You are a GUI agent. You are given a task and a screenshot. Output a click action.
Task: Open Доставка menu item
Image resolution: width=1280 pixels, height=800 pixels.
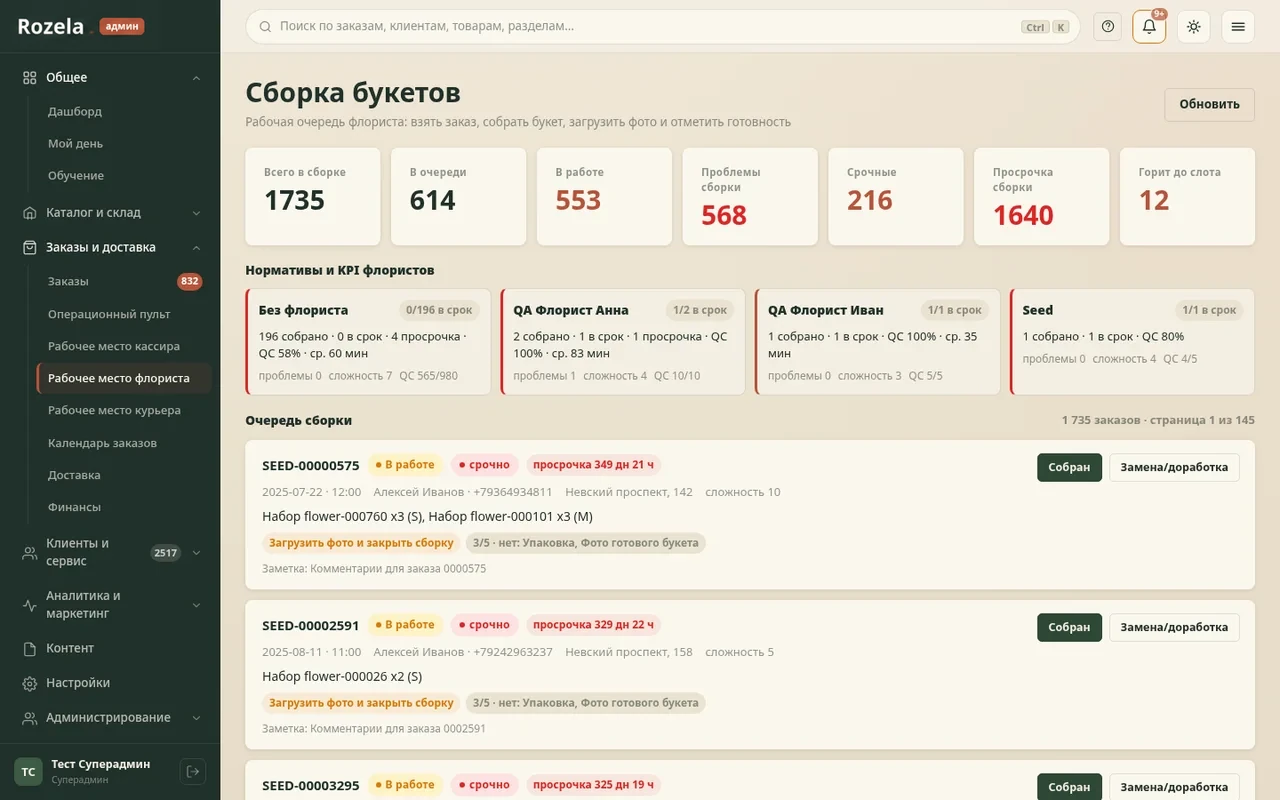(124, 475)
